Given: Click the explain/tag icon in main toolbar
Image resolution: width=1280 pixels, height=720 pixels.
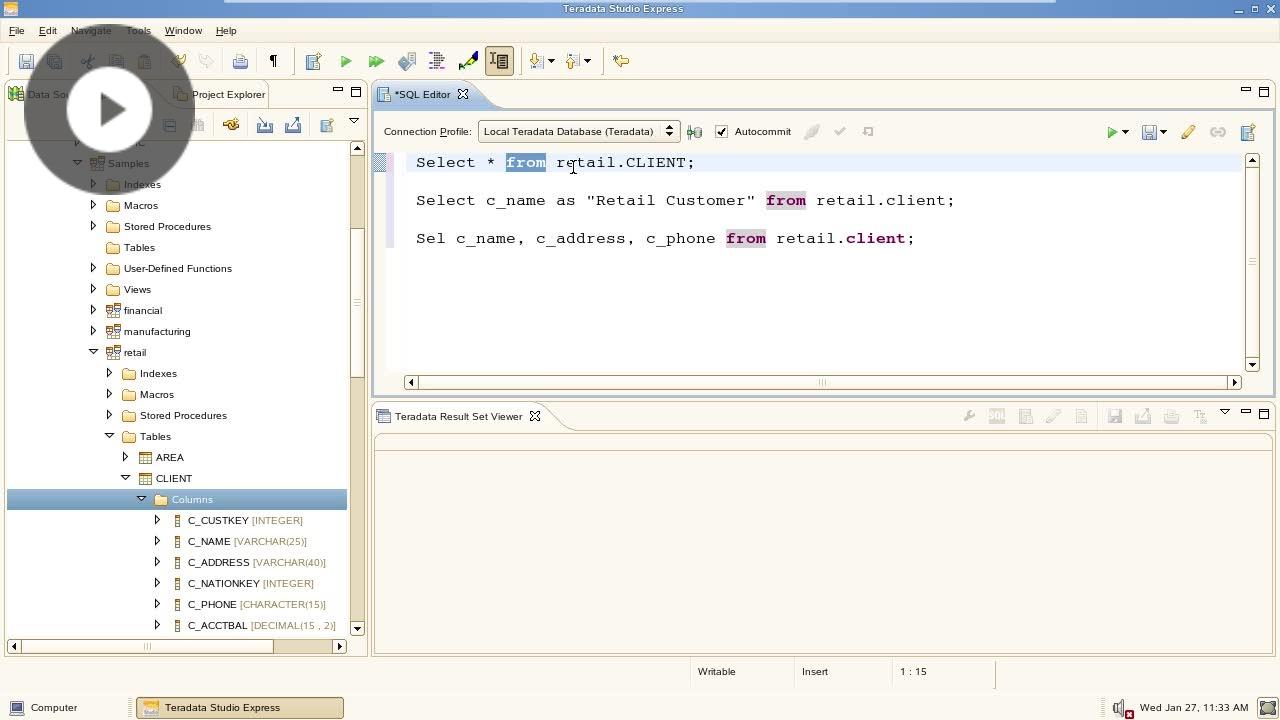Looking at the screenshot, I should [407, 61].
